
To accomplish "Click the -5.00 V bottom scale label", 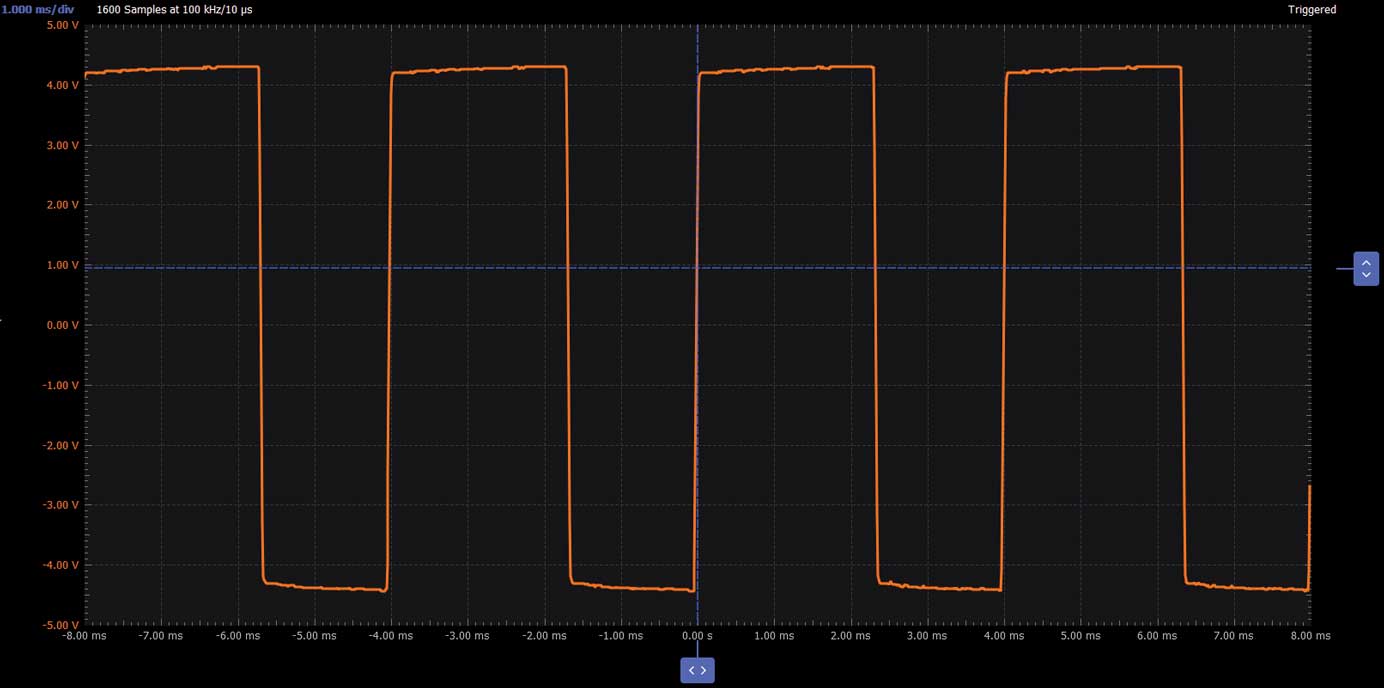I will (x=60, y=624).
